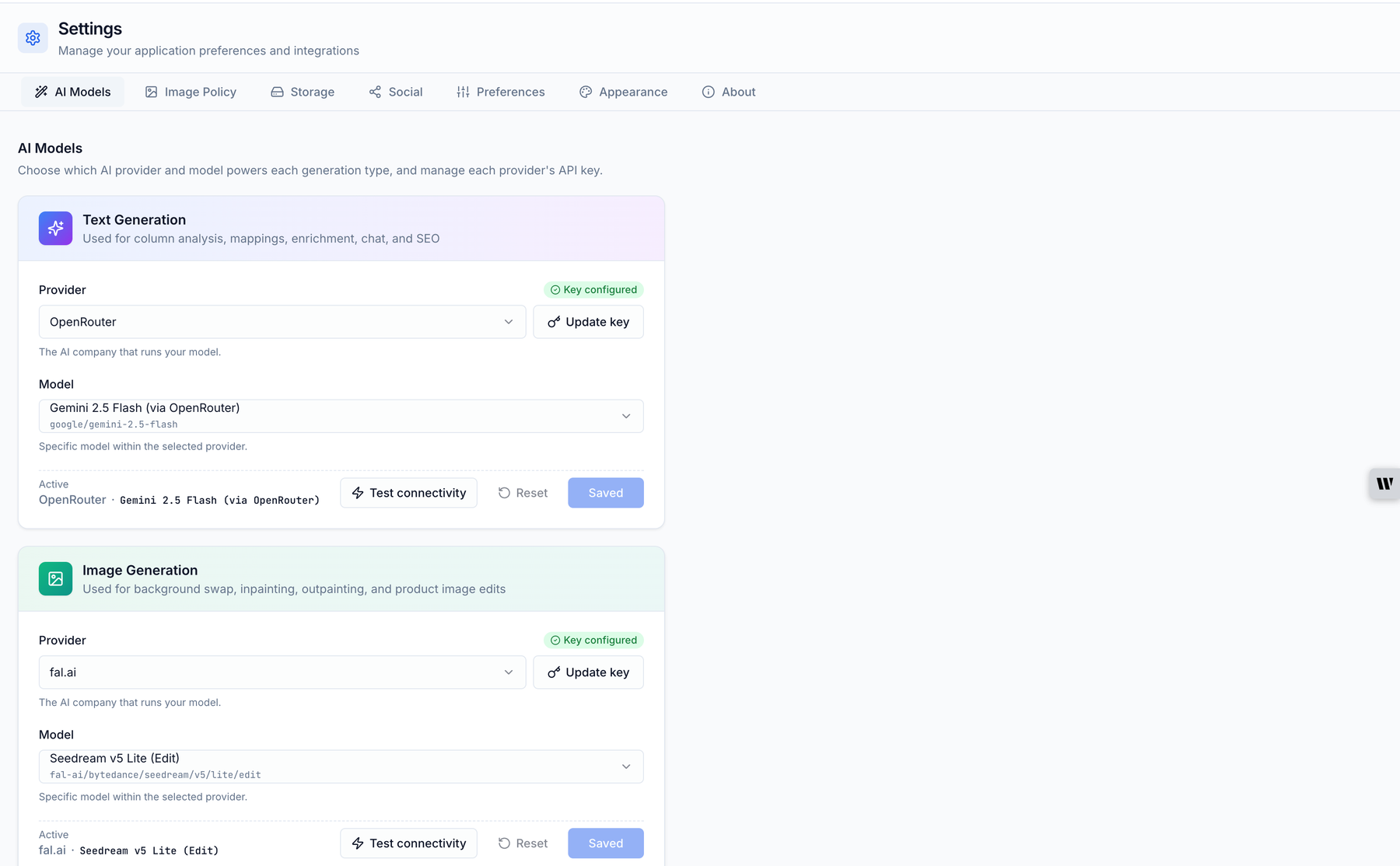This screenshot has height=866, width=1400.
Task: Click the Preferences sliders icon
Action: [464, 92]
